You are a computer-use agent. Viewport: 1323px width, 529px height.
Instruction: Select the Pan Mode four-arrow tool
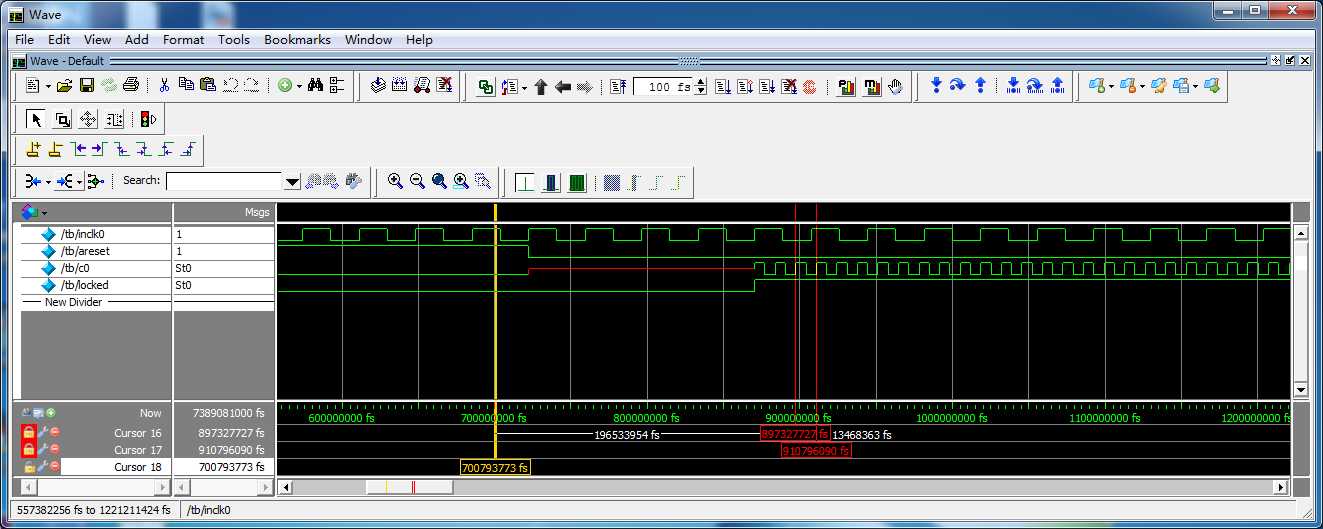point(88,120)
